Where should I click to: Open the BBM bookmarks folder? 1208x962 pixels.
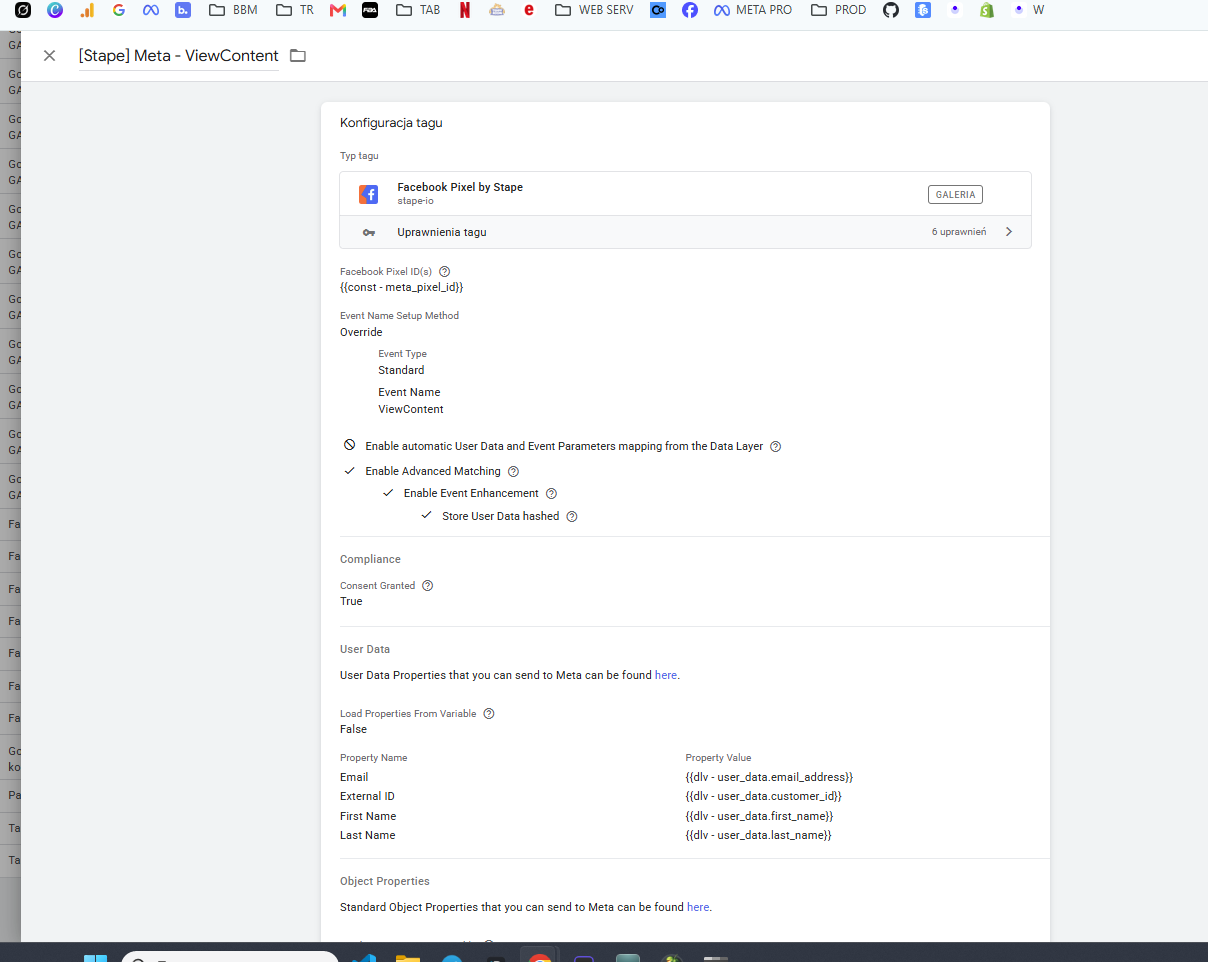(x=234, y=10)
